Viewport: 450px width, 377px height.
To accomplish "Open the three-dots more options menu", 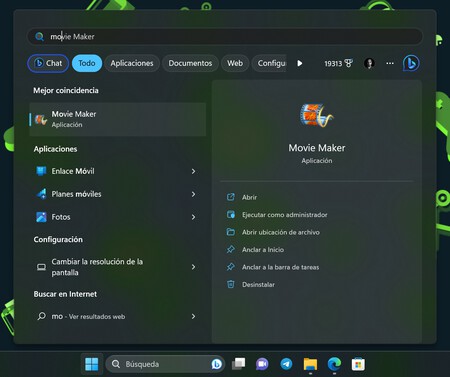I will (390, 63).
